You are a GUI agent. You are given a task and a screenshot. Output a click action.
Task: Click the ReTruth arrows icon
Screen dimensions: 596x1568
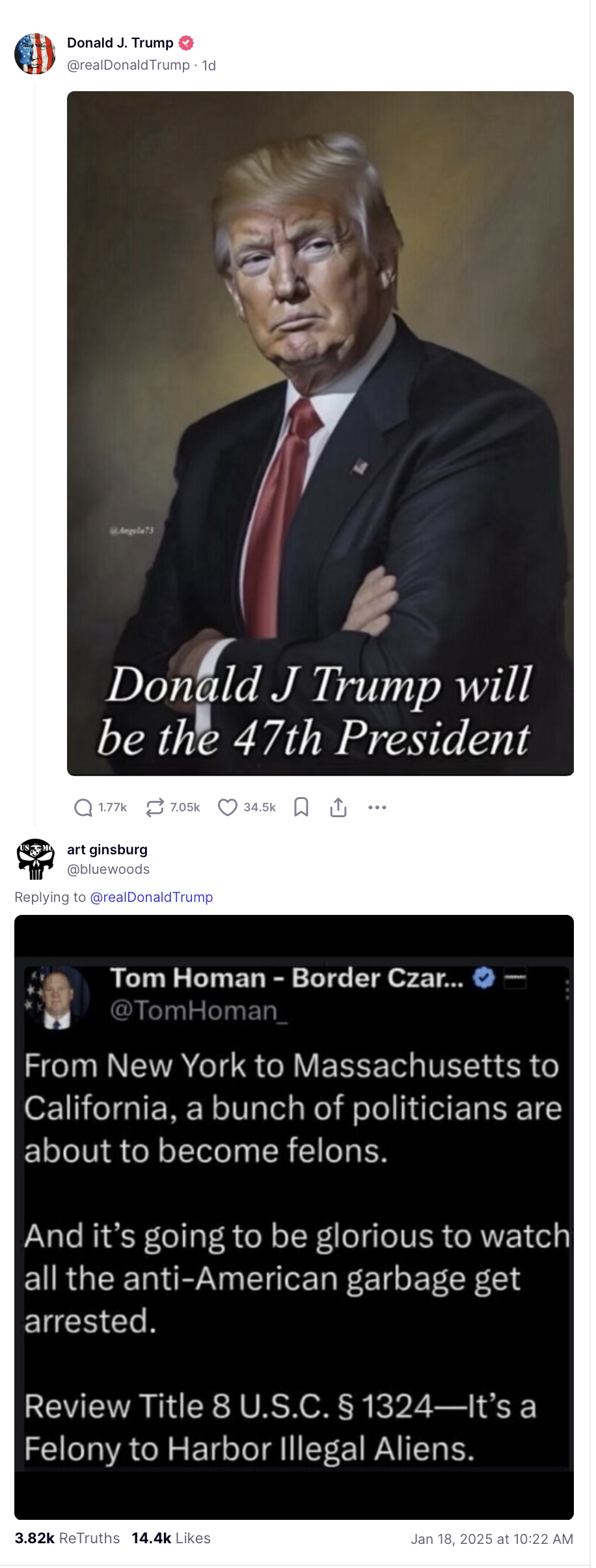click(155, 807)
